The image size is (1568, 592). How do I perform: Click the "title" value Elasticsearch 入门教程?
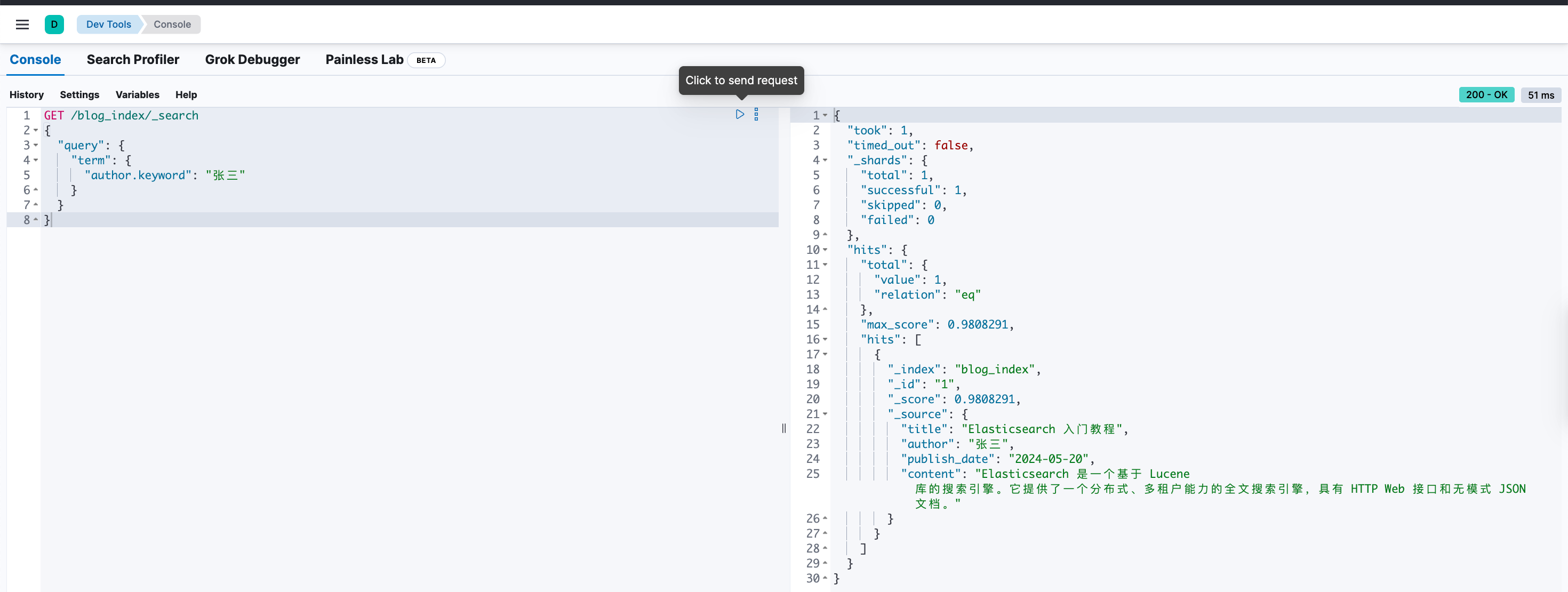click(x=1042, y=429)
